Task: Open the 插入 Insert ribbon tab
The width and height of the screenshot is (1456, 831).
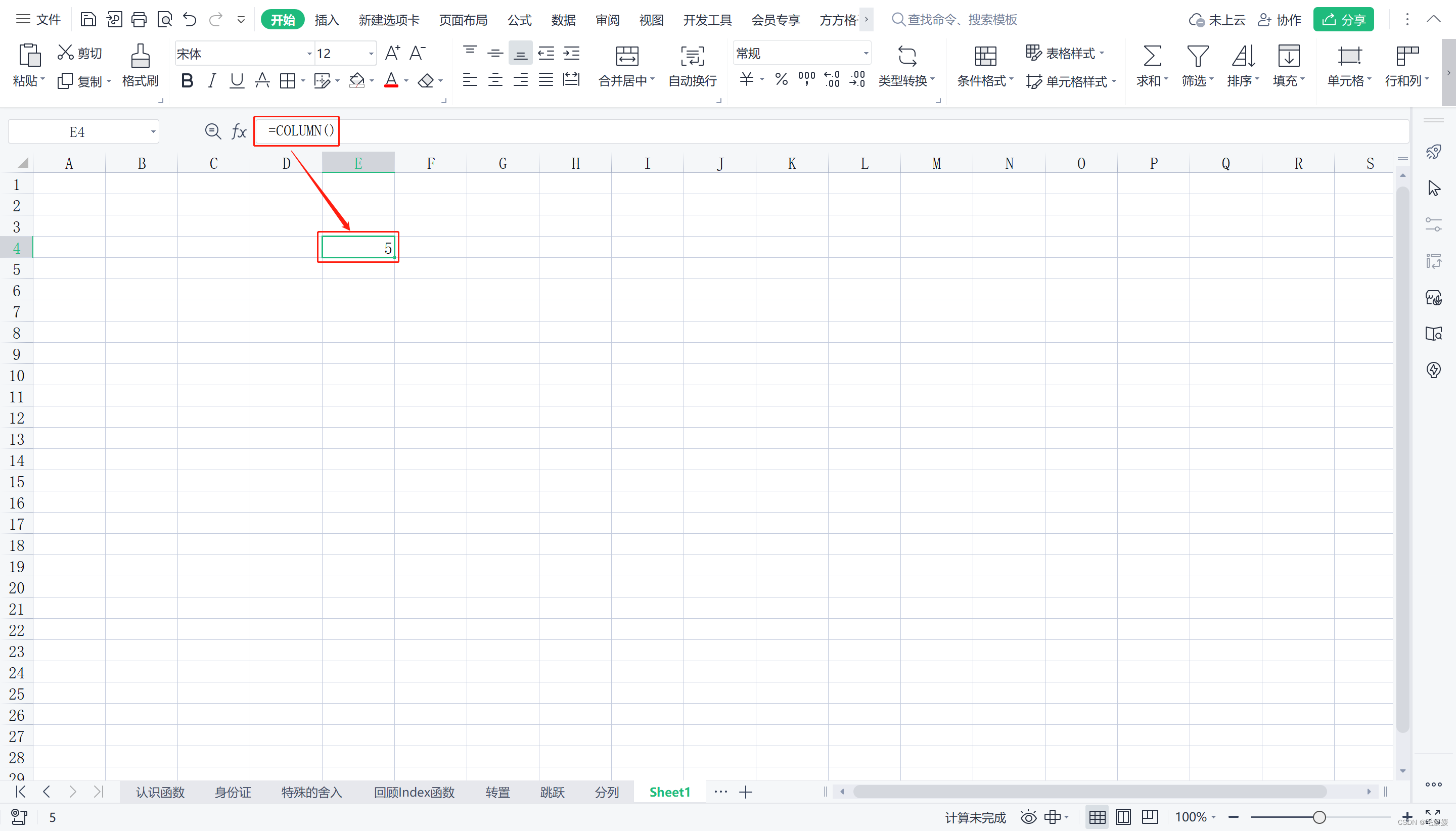Action: click(x=327, y=20)
